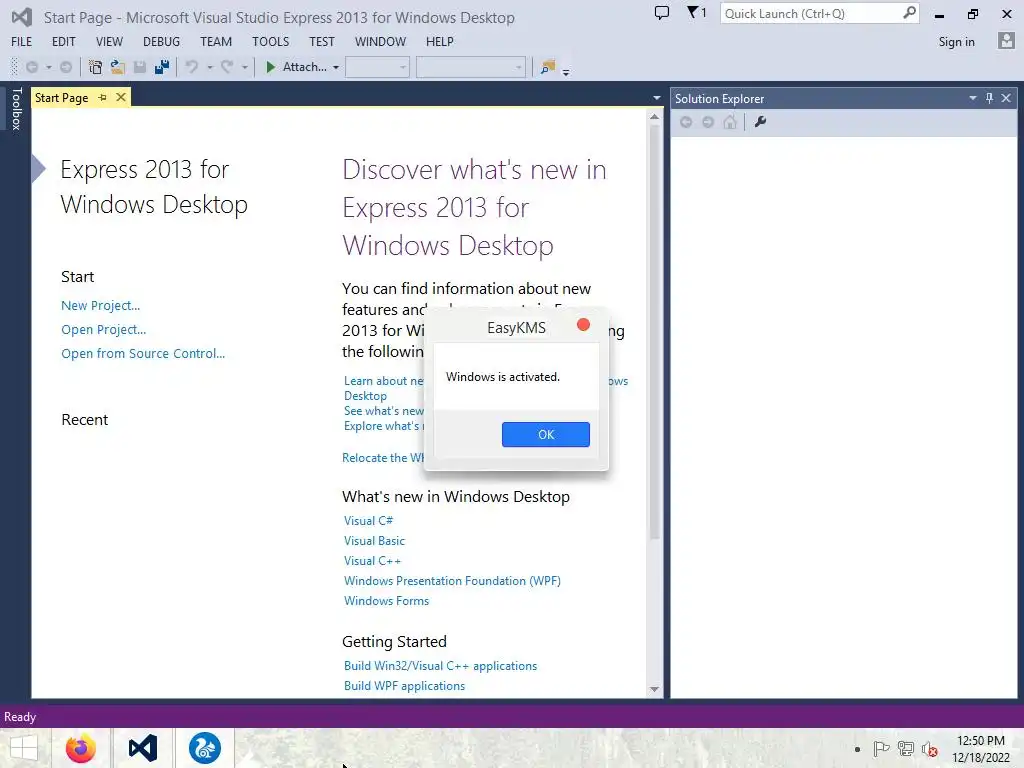Click Solution Explorer Properties wrench icon

tap(760, 122)
